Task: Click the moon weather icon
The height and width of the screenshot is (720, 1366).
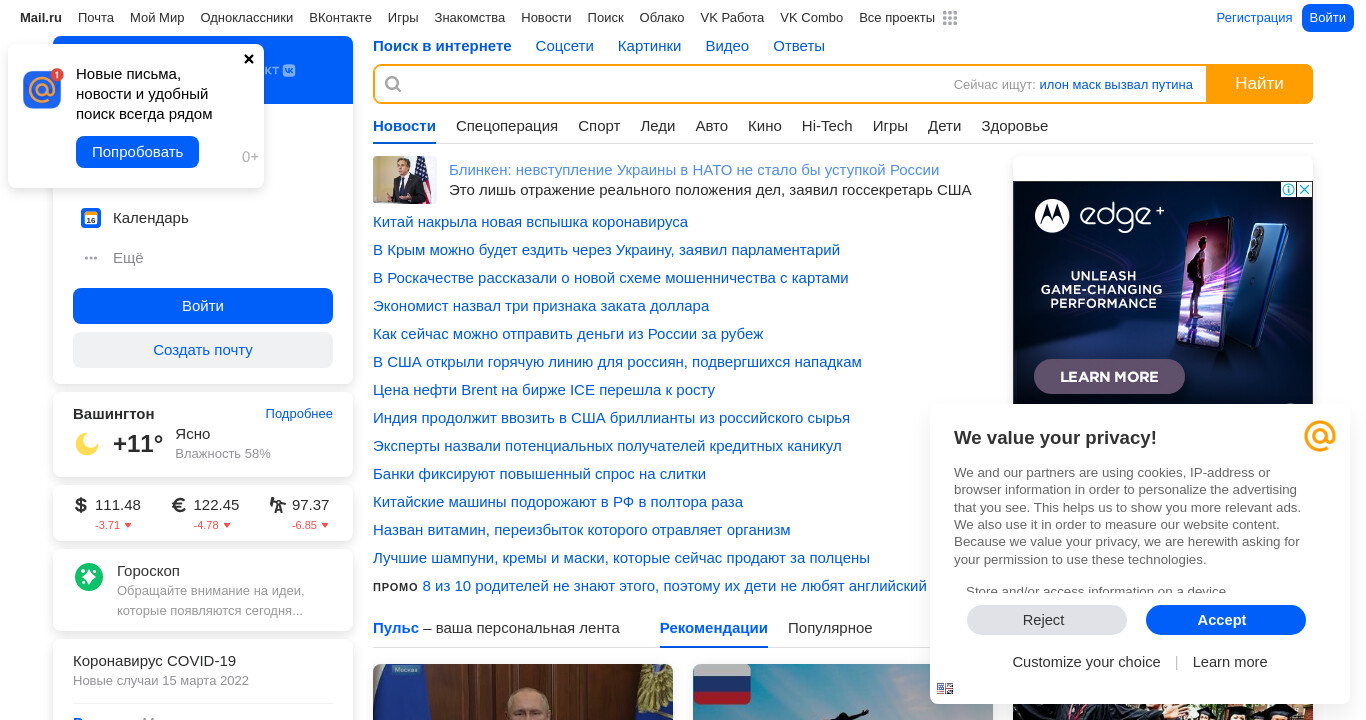Action: (x=87, y=444)
